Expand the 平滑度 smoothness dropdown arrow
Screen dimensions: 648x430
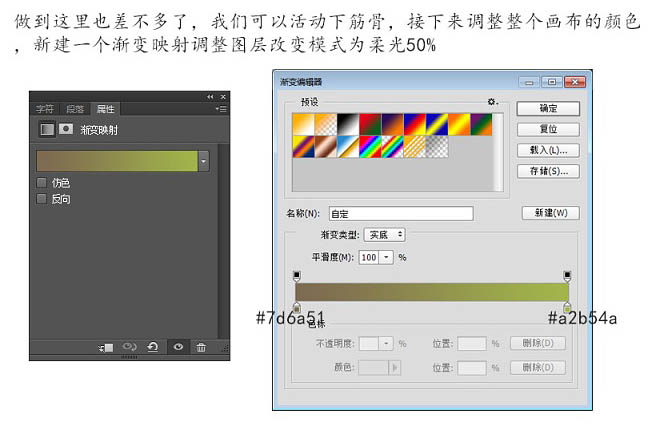pyautogui.click(x=386, y=257)
